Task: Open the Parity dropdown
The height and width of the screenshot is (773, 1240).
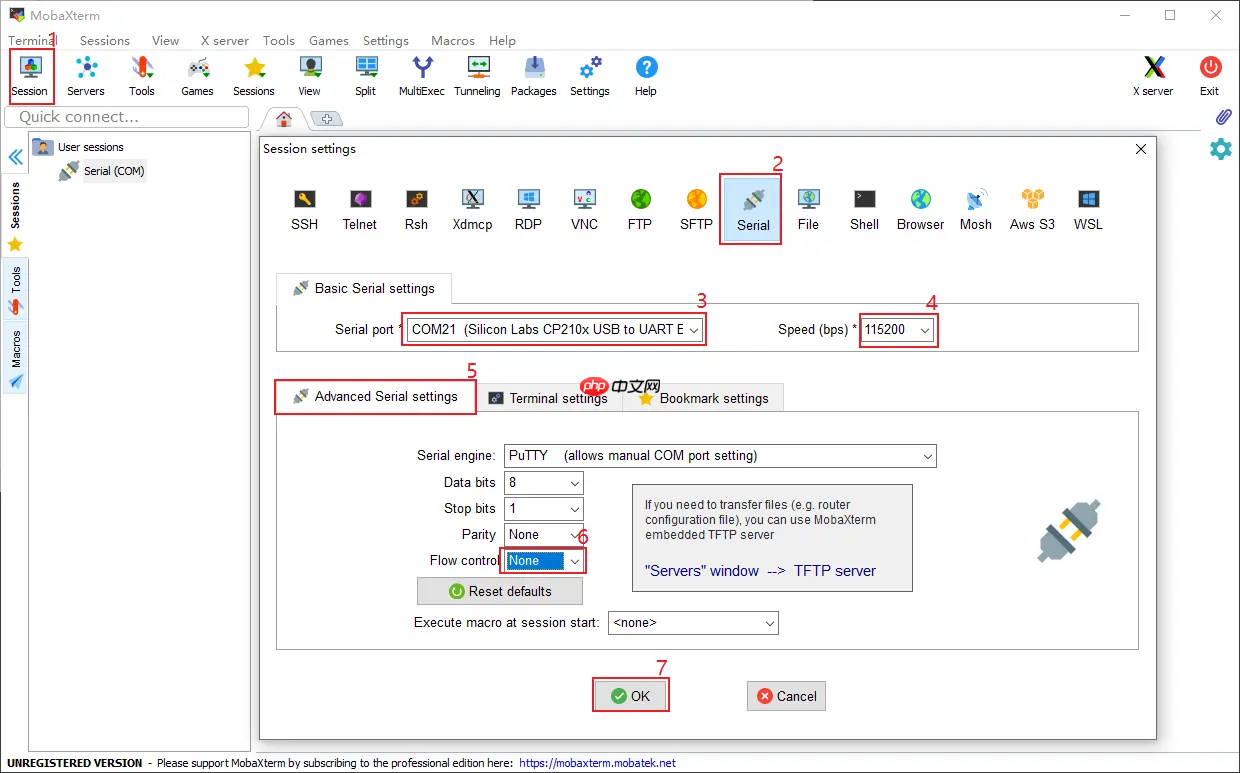Action: (x=544, y=534)
